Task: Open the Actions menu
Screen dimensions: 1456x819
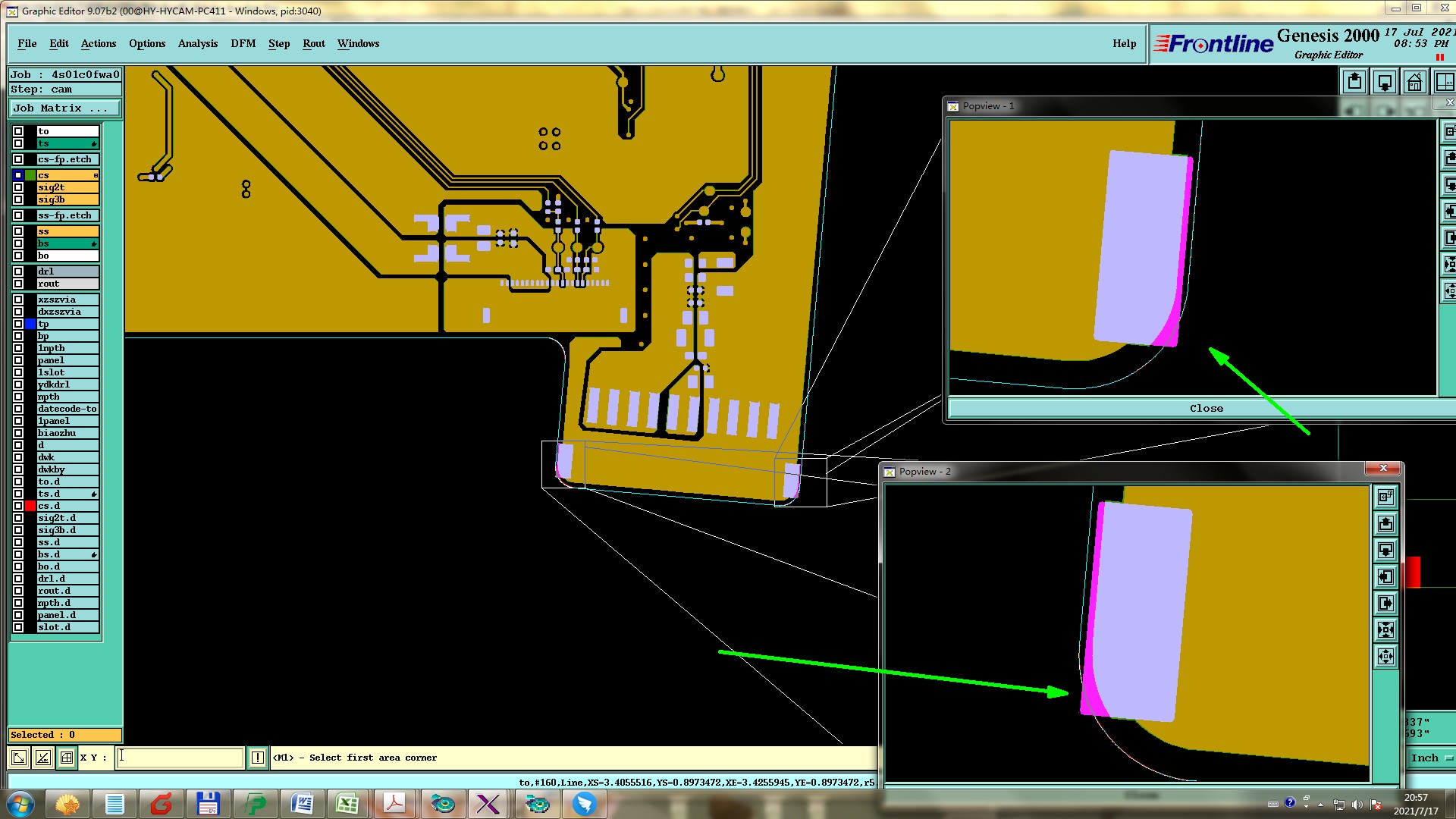Action: click(99, 44)
